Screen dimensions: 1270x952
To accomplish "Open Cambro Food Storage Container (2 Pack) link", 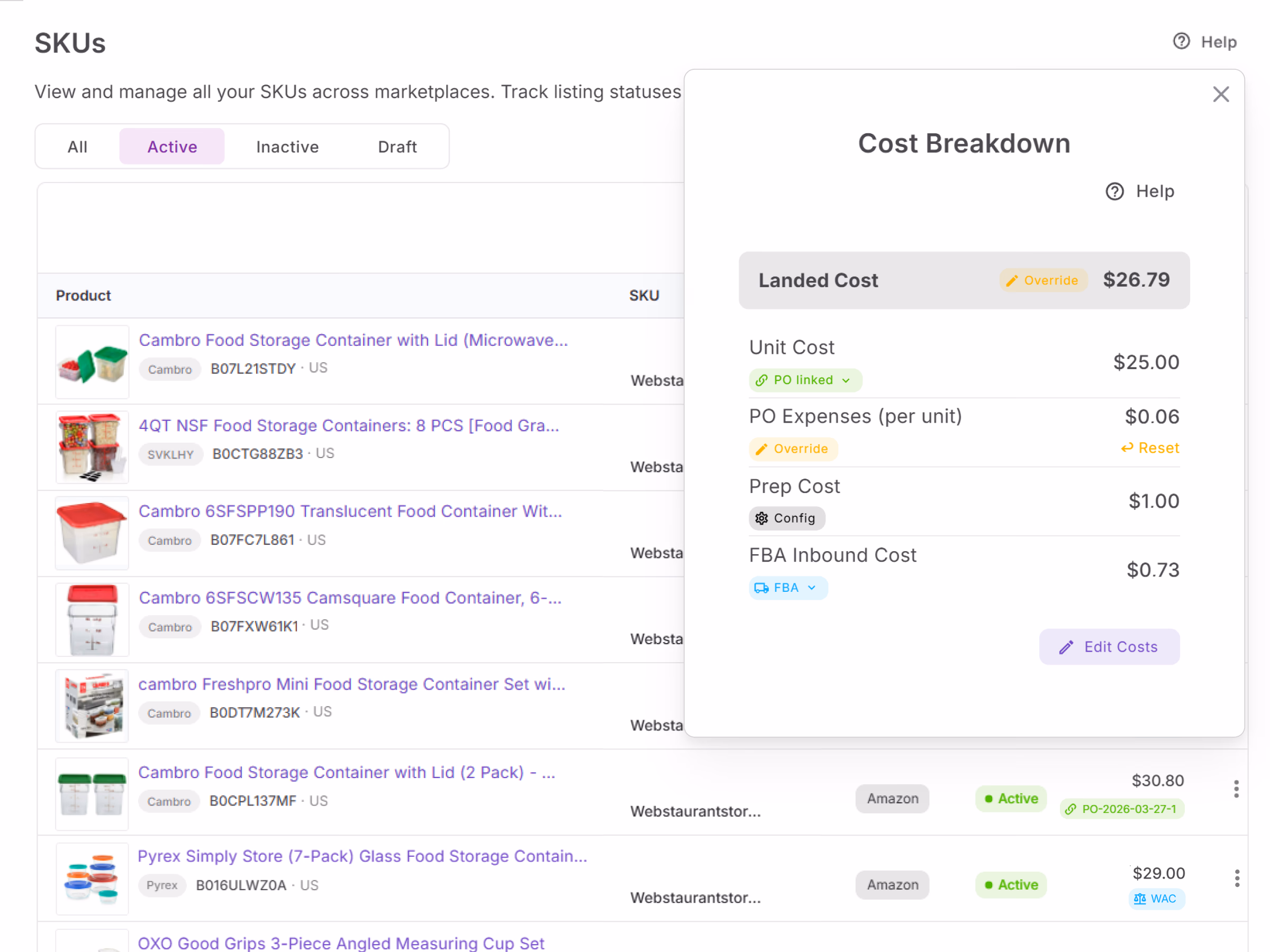I will coord(347,772).
